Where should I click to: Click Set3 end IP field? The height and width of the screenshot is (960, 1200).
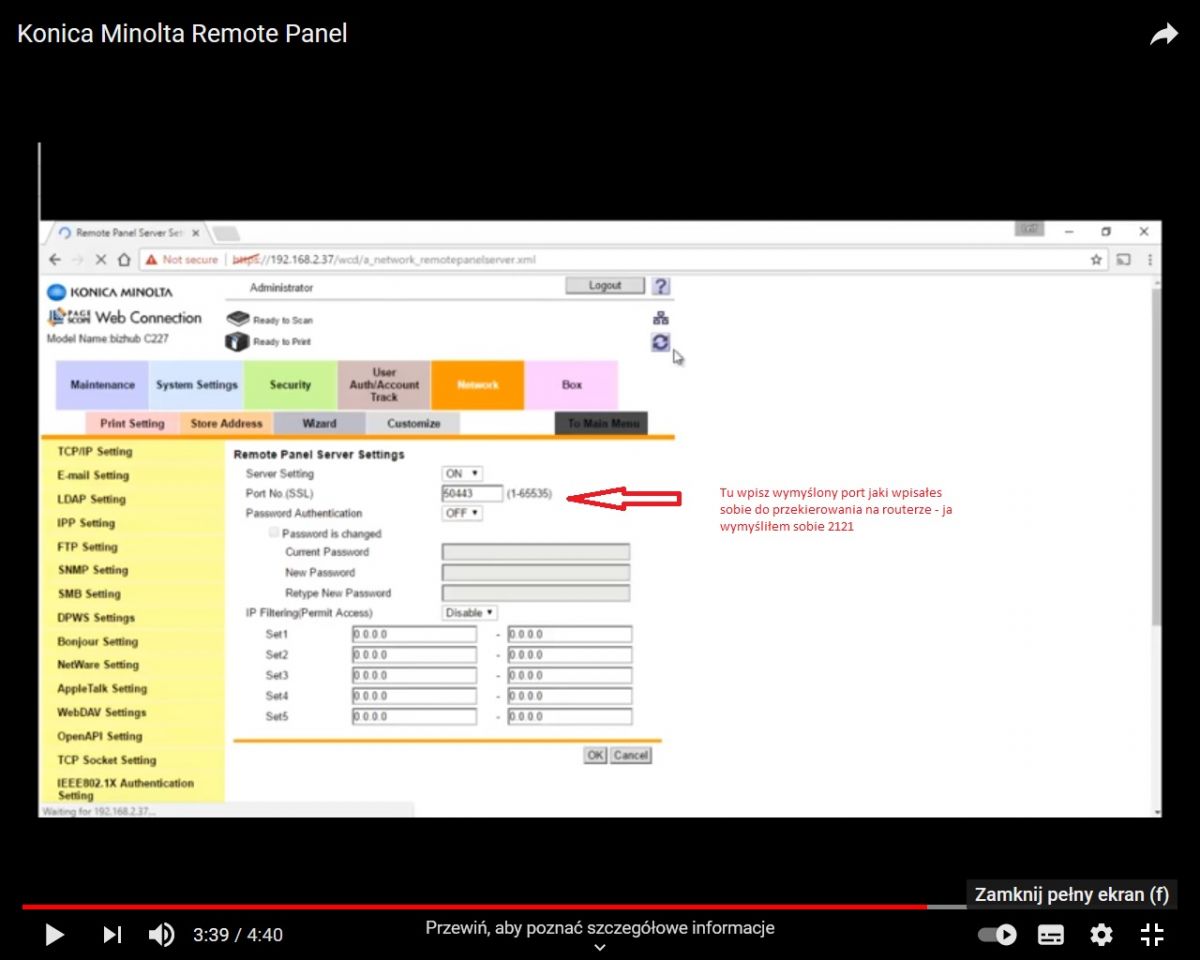570,676
